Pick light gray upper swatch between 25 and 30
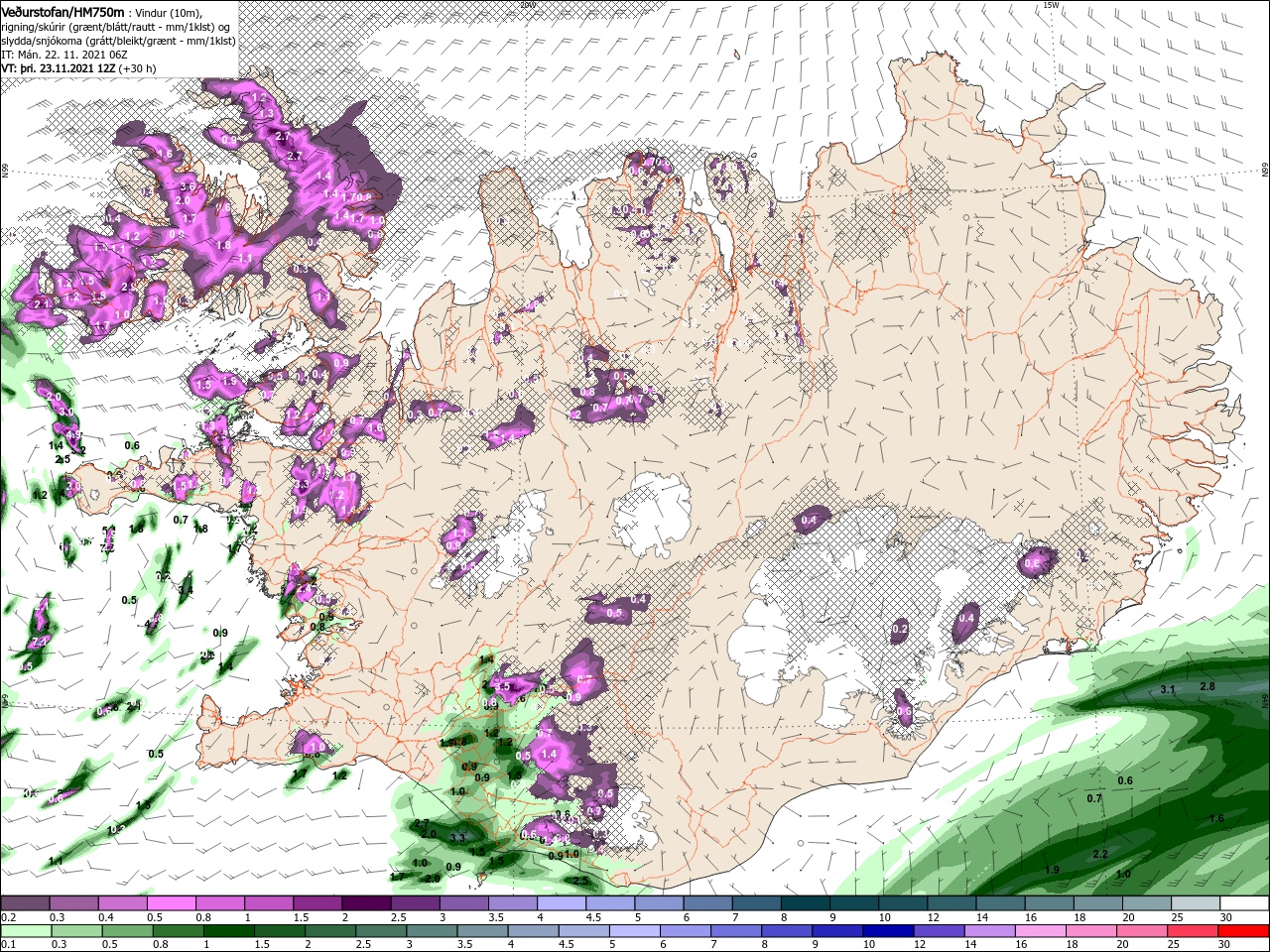 [1196, 903]
